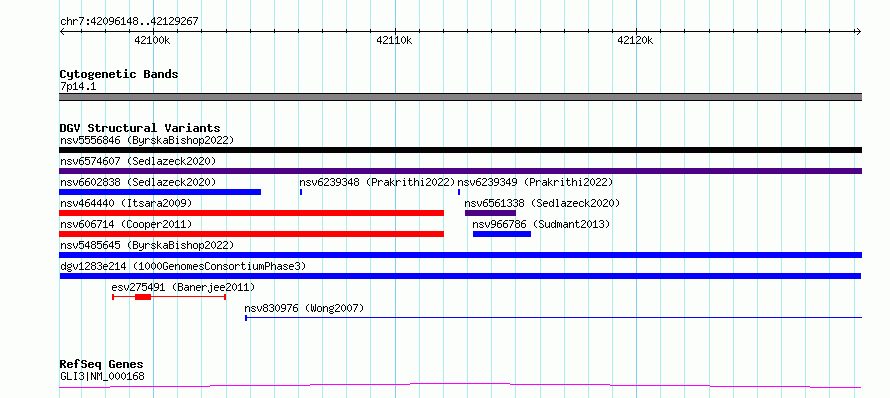Viewport: 890px width, 398px height.
Task: Click the 42100k ruler tick label
Action: (152, 40)
